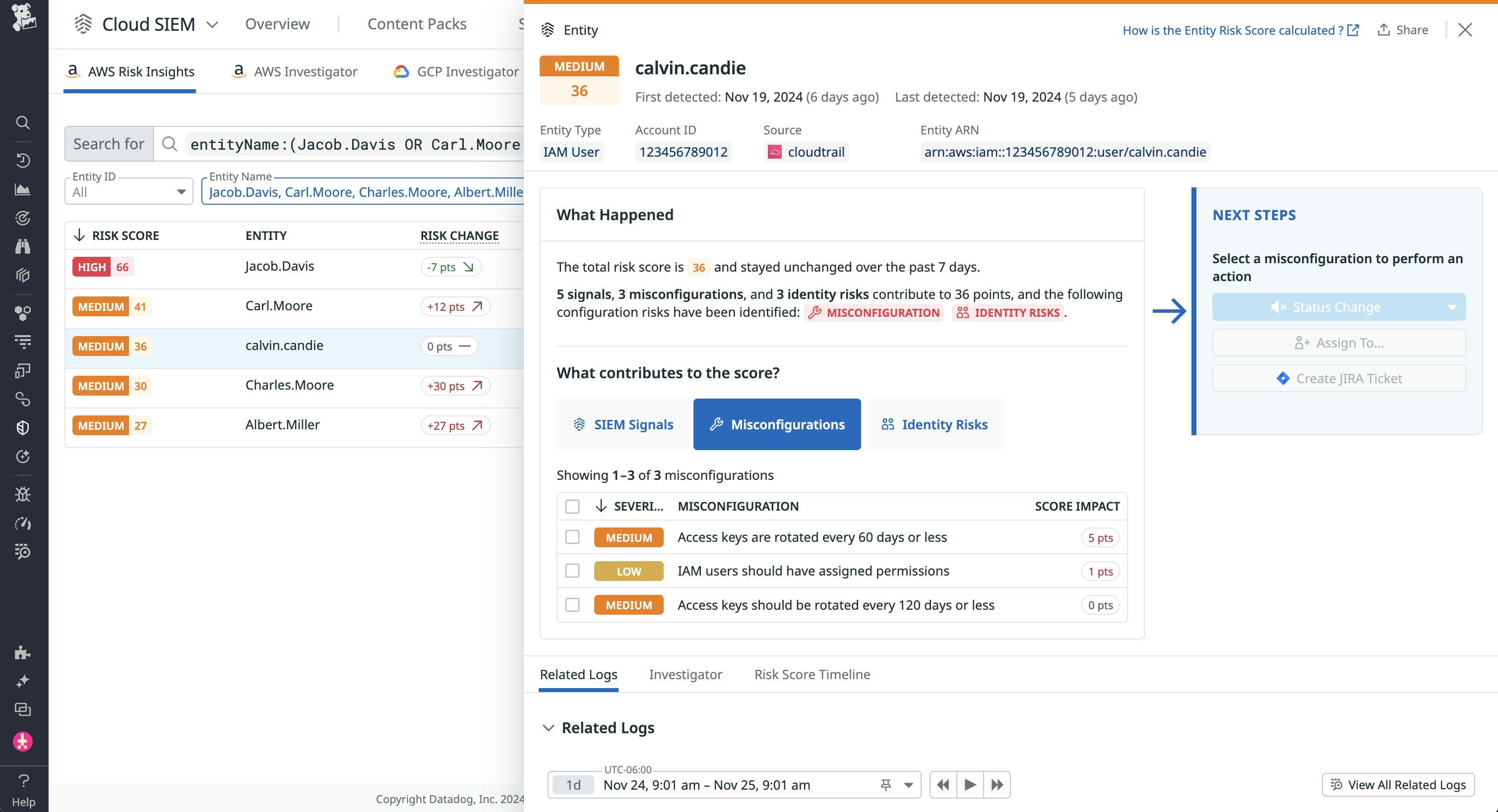Open the Integrations puzzle-piece icon

point(23,652)
